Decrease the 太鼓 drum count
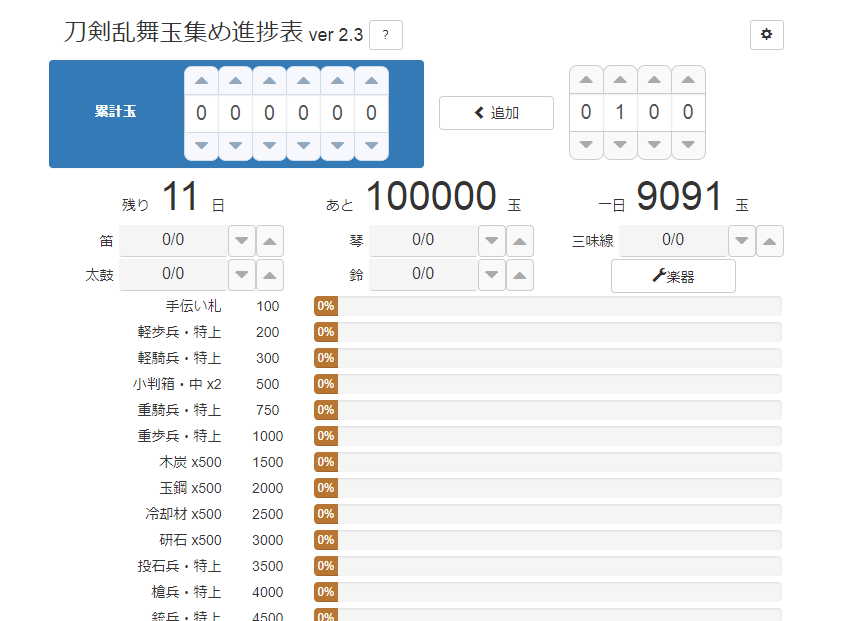This screenshot has width=851, height=621. pos(242,275)
